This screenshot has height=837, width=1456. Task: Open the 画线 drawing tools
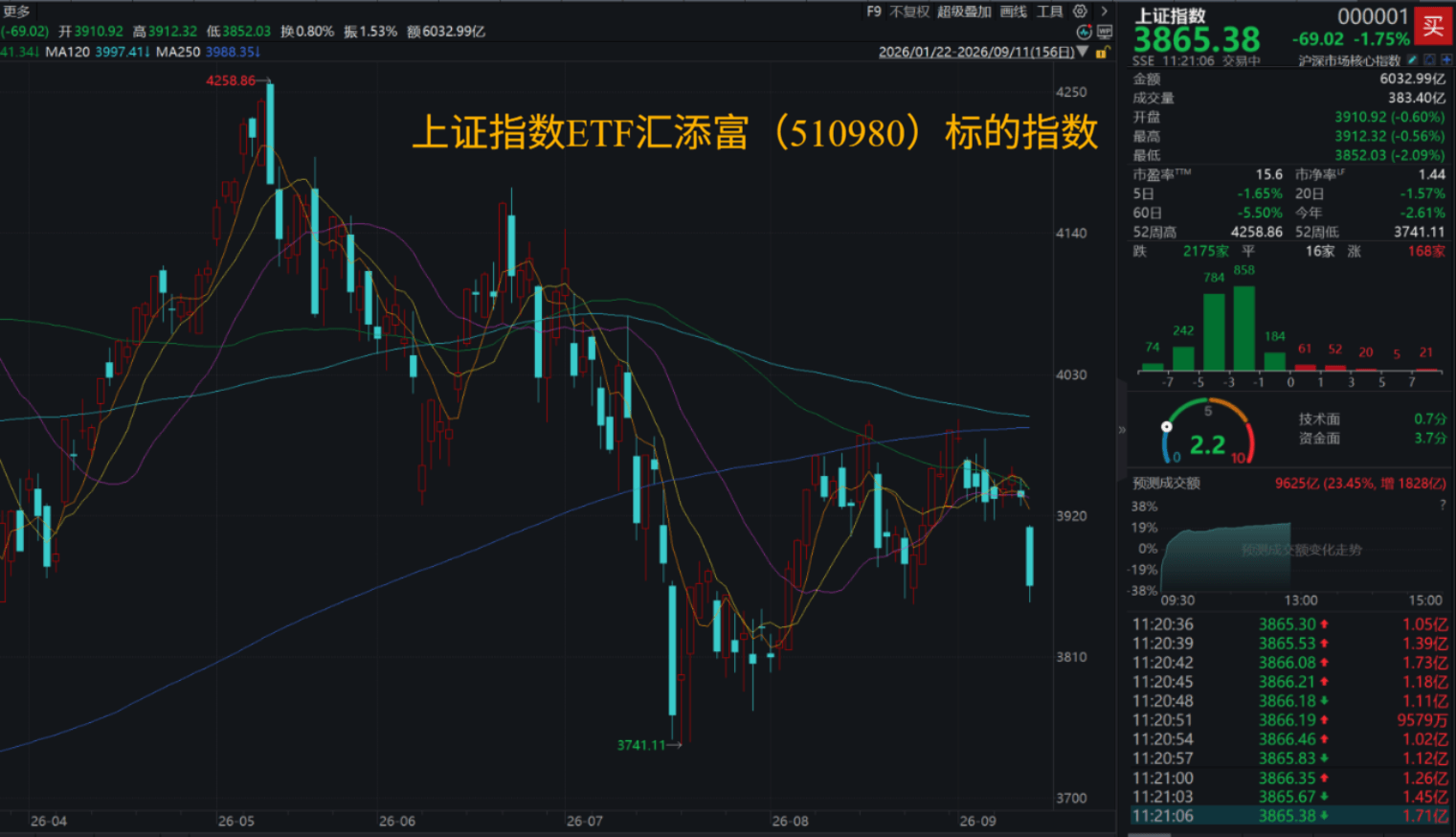pyautogui.click(x=1014, y=11)
